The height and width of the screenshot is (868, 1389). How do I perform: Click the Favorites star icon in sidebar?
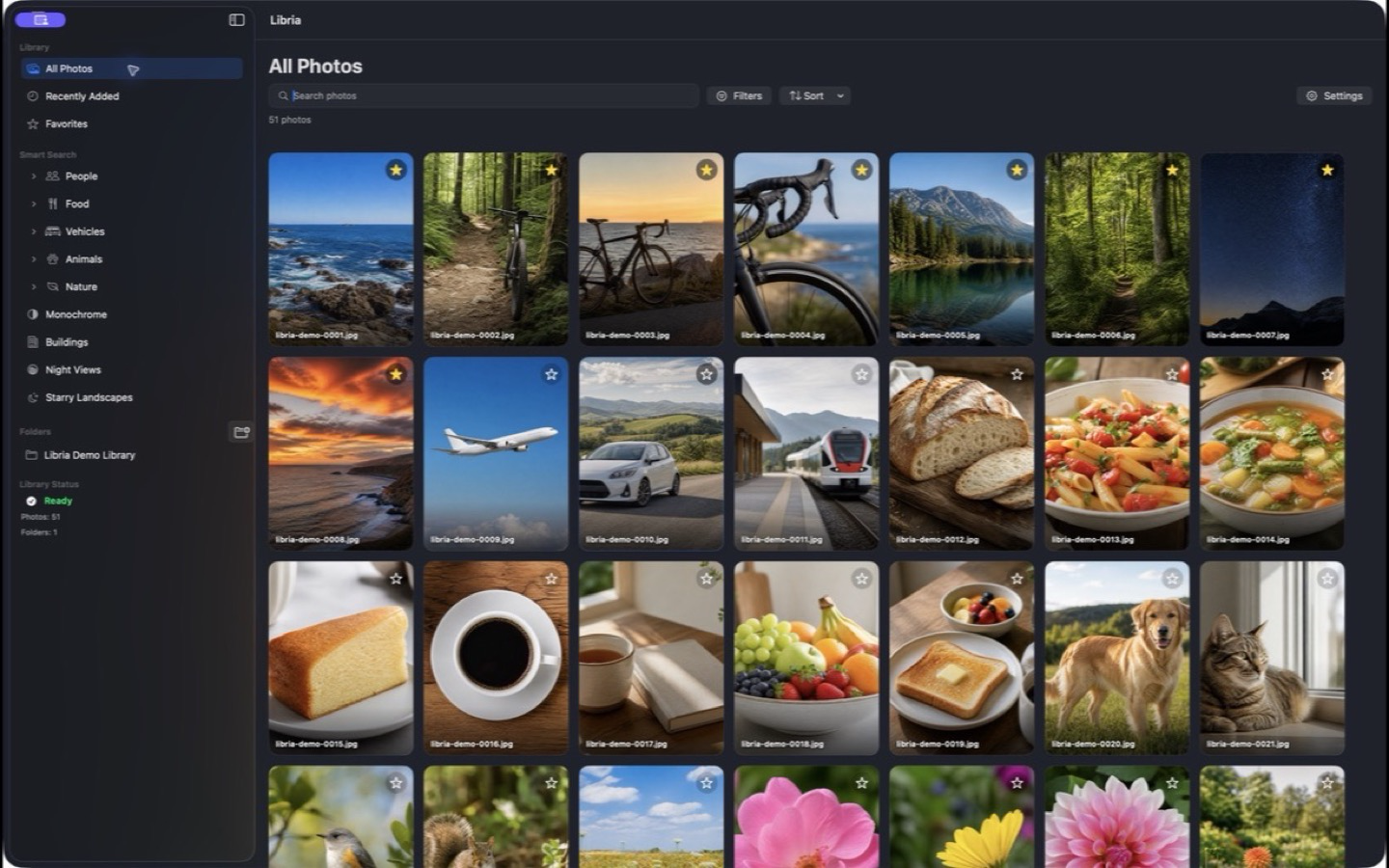pos(33,123)
